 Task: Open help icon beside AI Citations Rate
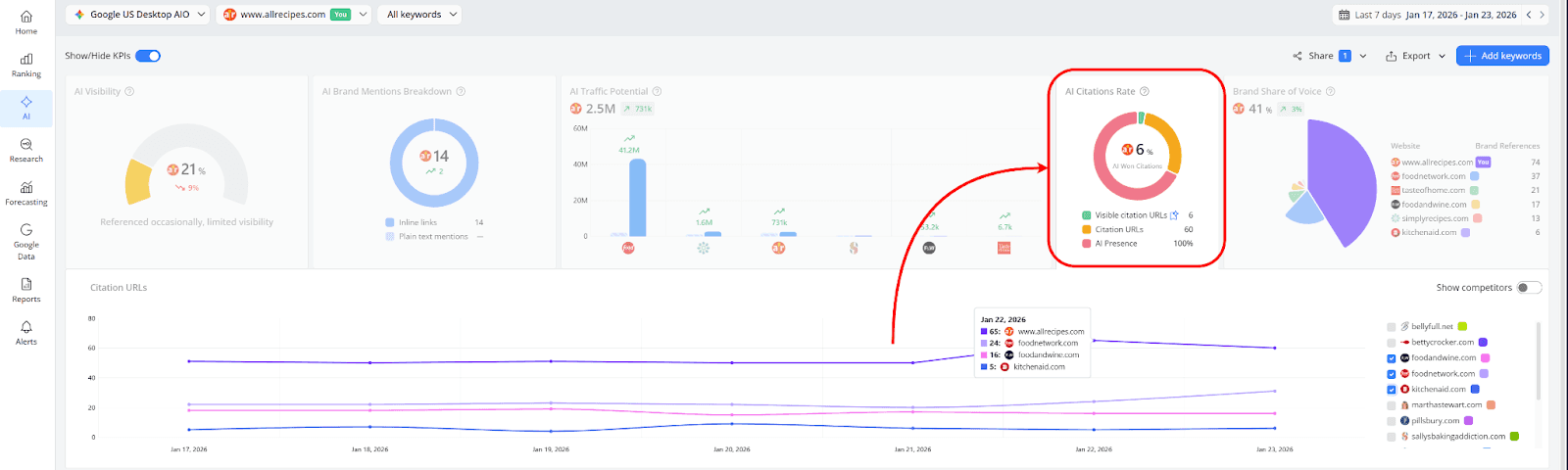click(x=1145, y=91)
